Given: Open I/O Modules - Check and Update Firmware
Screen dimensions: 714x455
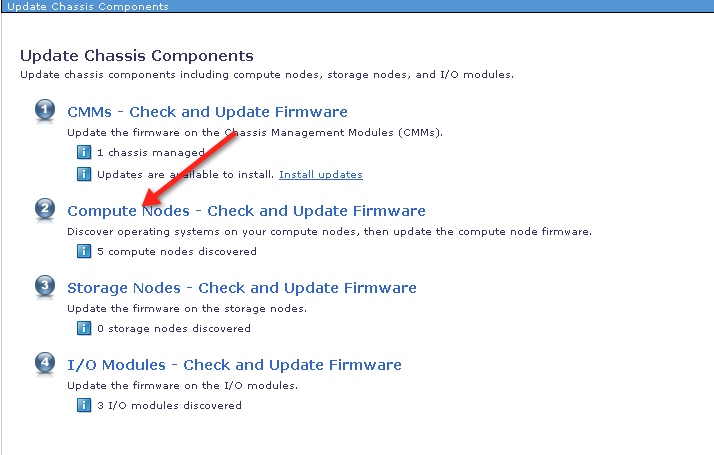Looking at the screenshot, I should 235,365.
